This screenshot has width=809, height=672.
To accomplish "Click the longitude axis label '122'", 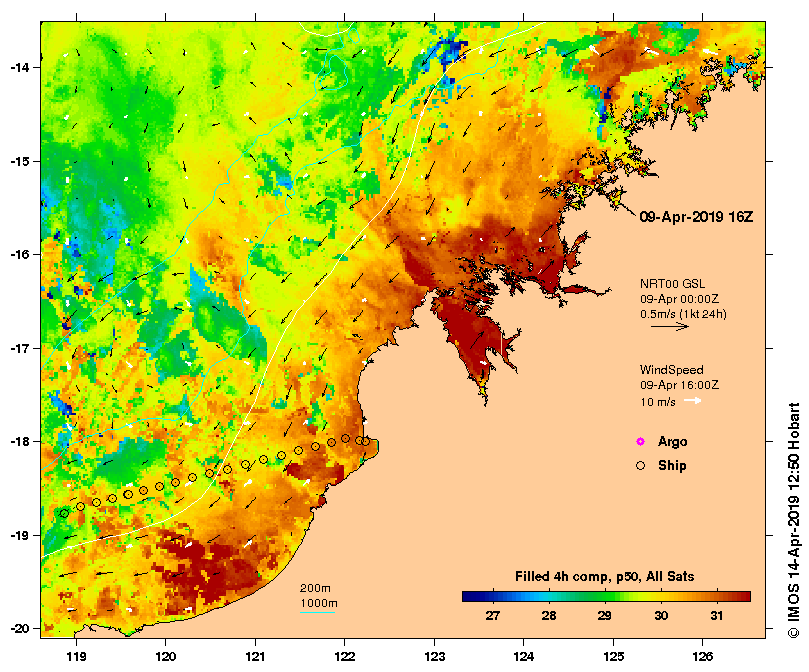I will 345,657.
